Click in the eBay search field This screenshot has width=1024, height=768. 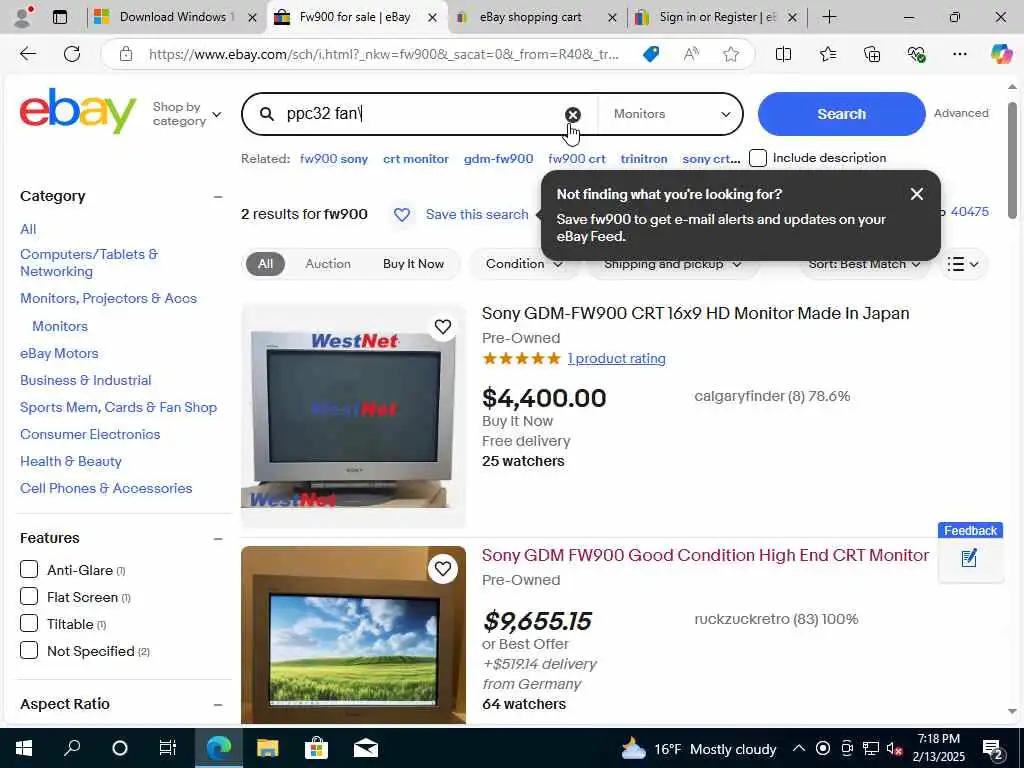point(421,114)
